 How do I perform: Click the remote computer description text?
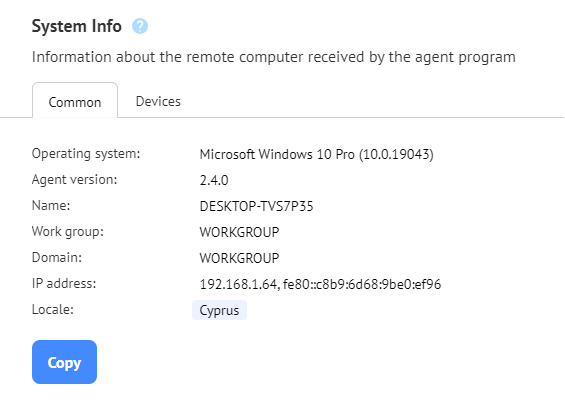coord(274,57)
